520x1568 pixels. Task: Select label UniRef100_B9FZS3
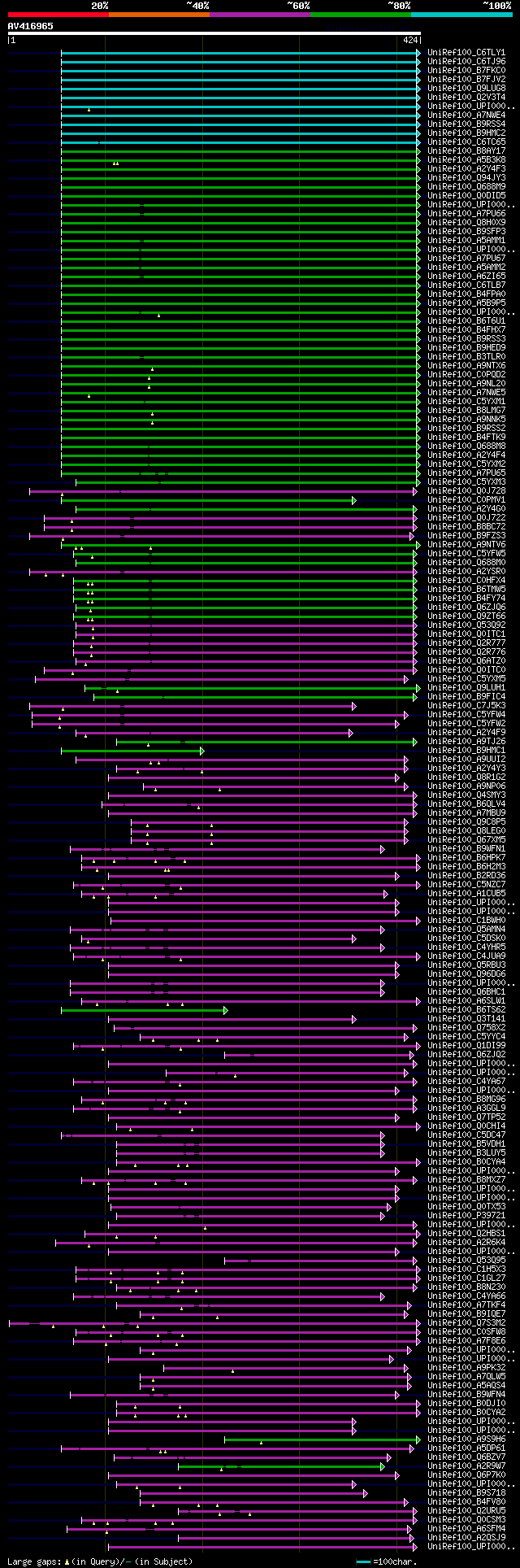click(466, 535)
